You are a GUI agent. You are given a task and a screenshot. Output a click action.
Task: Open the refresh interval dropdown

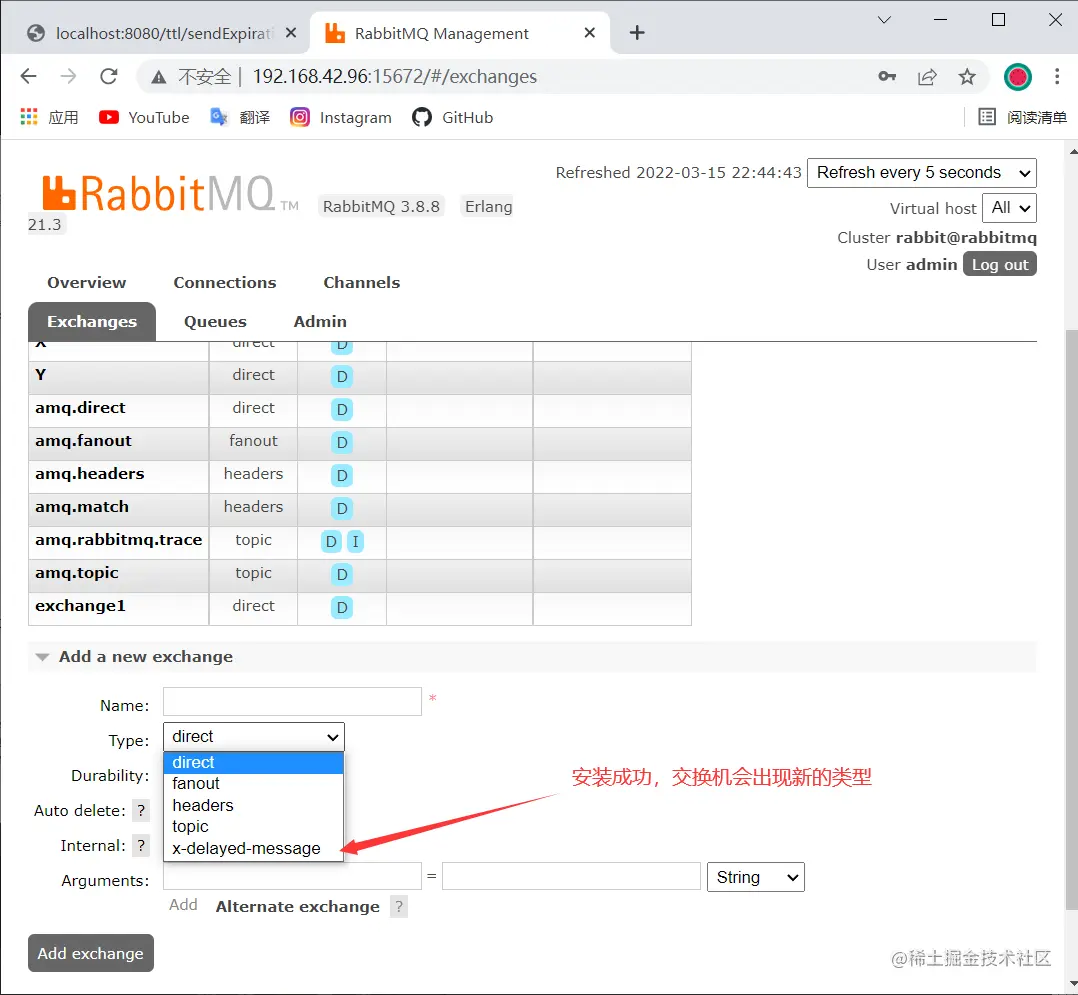(921, 173)
